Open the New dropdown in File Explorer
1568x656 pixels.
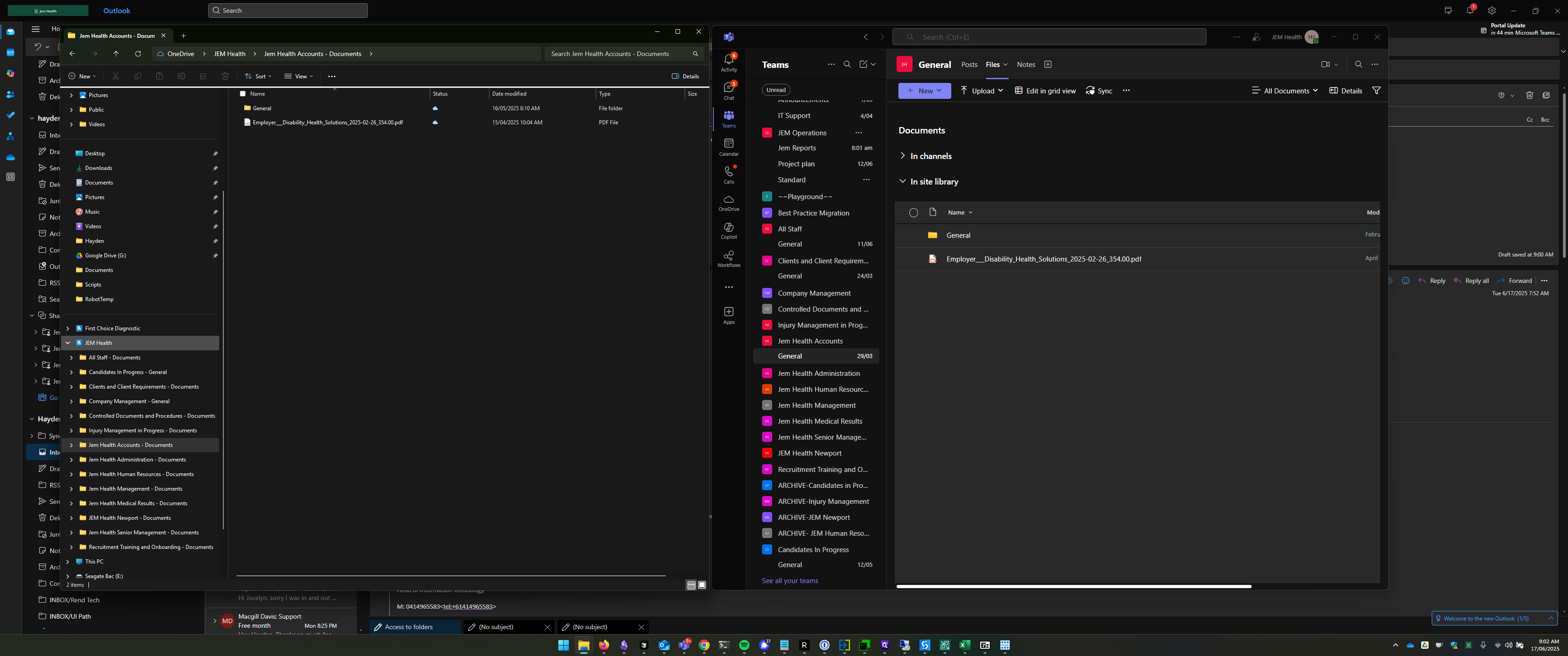(82, 77)
